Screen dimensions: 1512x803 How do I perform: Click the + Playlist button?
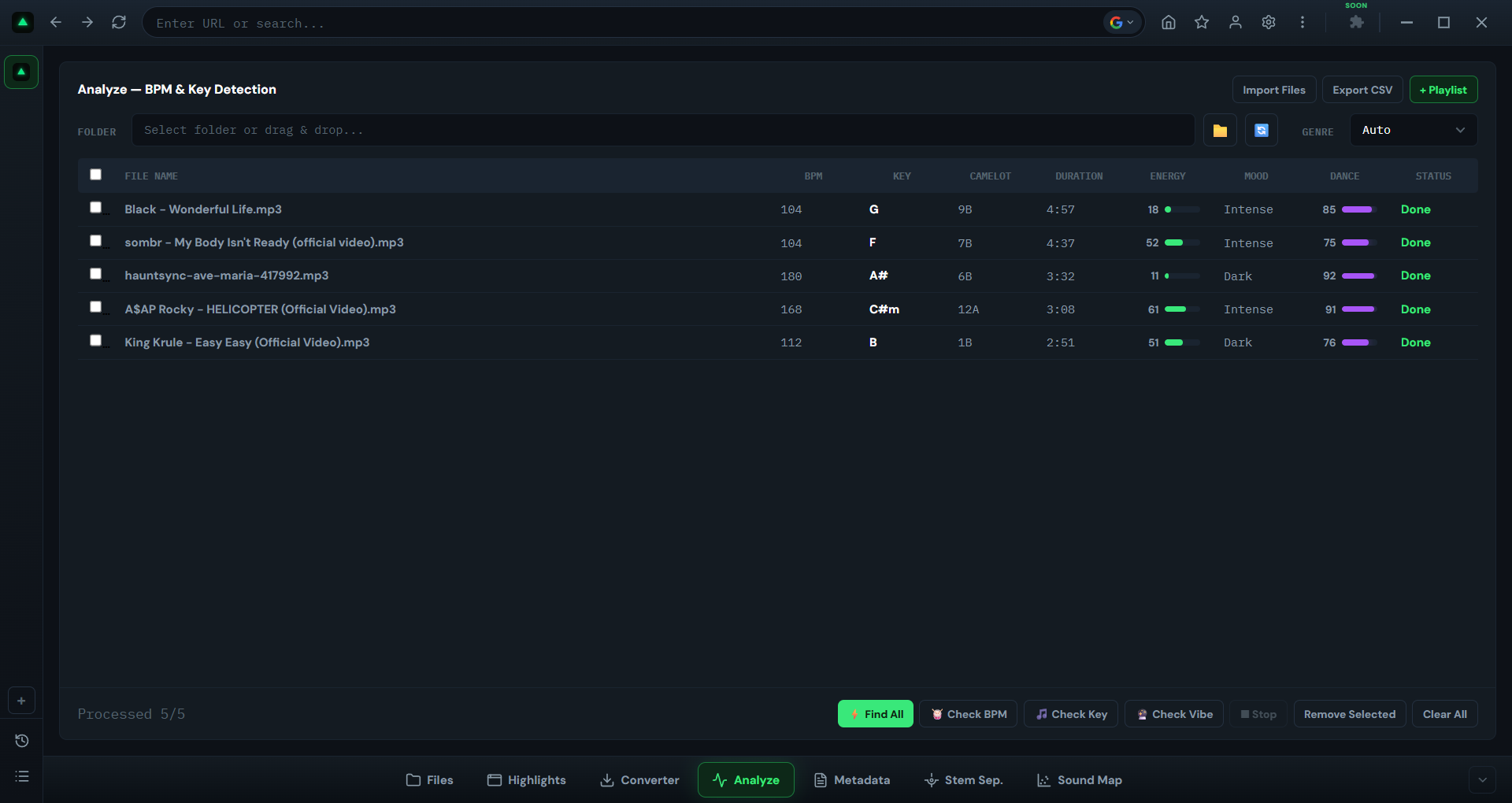coord(1443,90)
